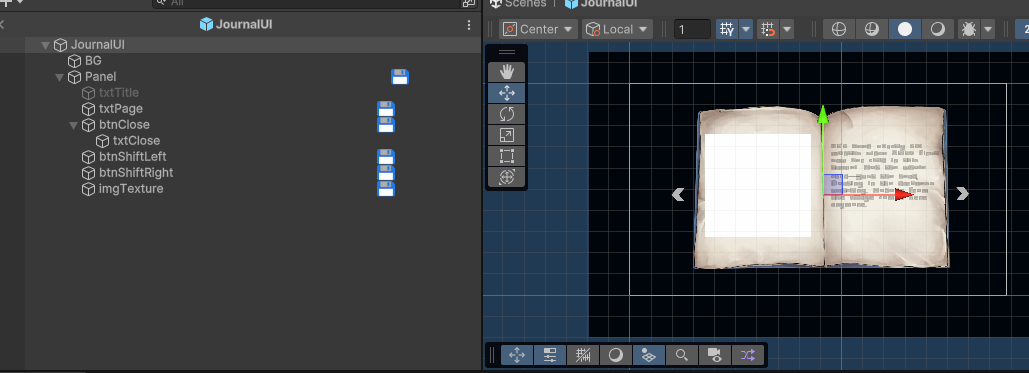
Task: Click the save icon on btnShiftRight row
Action: (386, 172)
